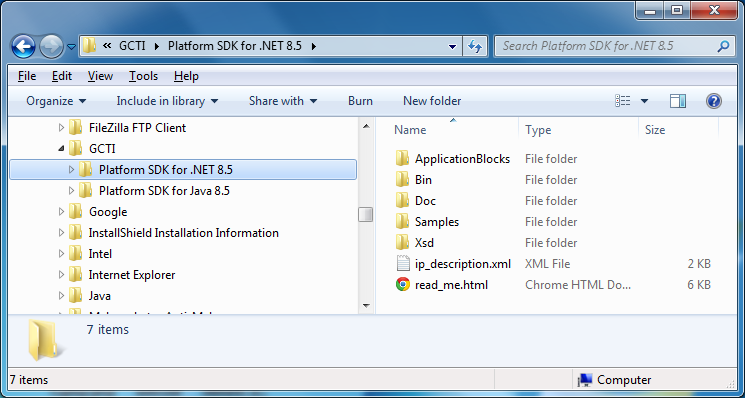Expand Platform SDK for .NET 8.5 node

71,170
